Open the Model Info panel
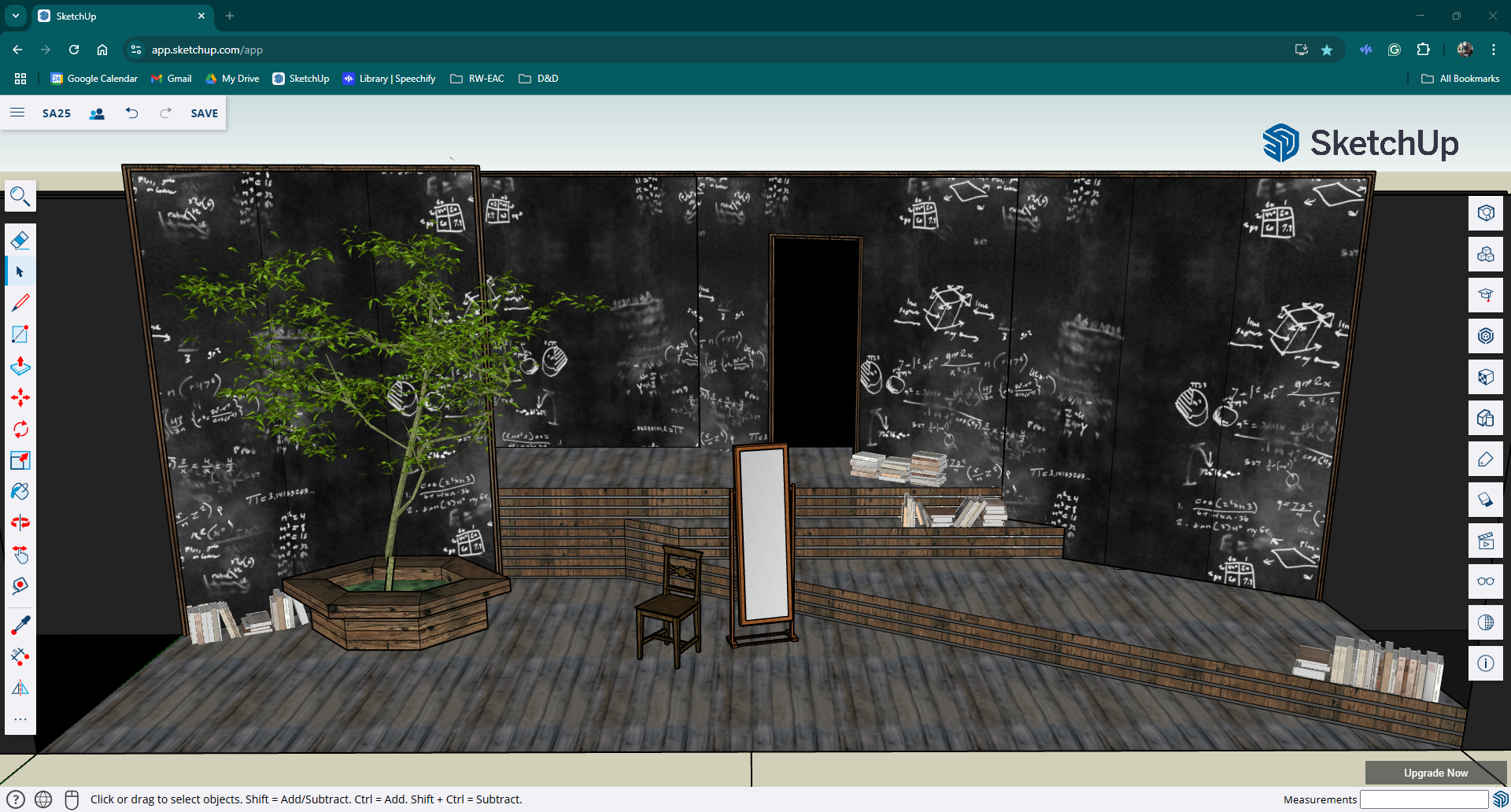The height and width of the screenshot is (812, 1511). pos(1486,663)
